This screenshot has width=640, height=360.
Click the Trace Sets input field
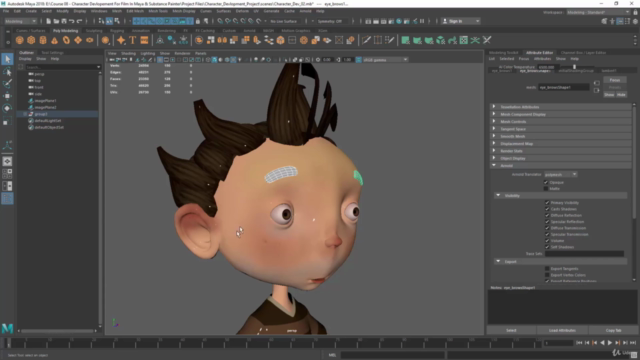pos(584,253)
